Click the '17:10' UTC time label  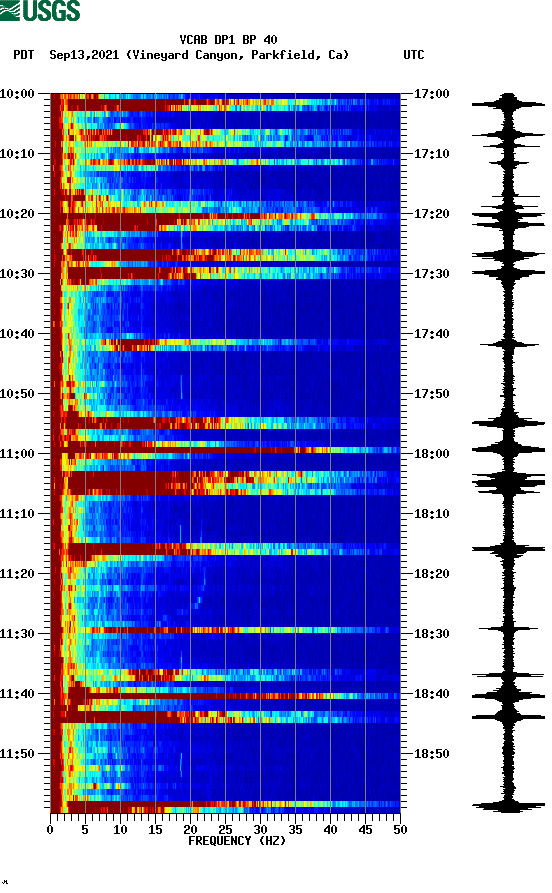pyautogui.click(x=431, y=154)
